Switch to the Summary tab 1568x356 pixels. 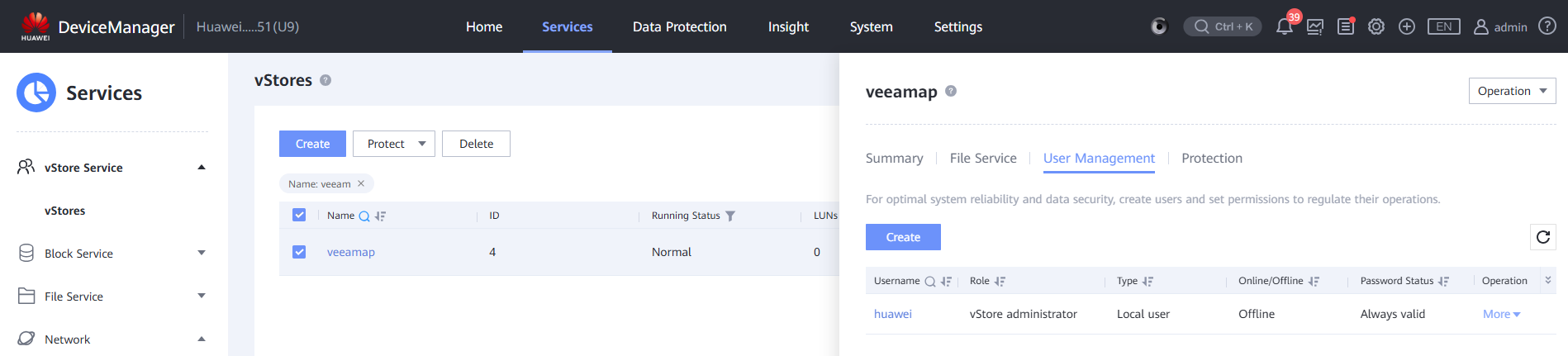pyautogui.click(x=894, y=158)
